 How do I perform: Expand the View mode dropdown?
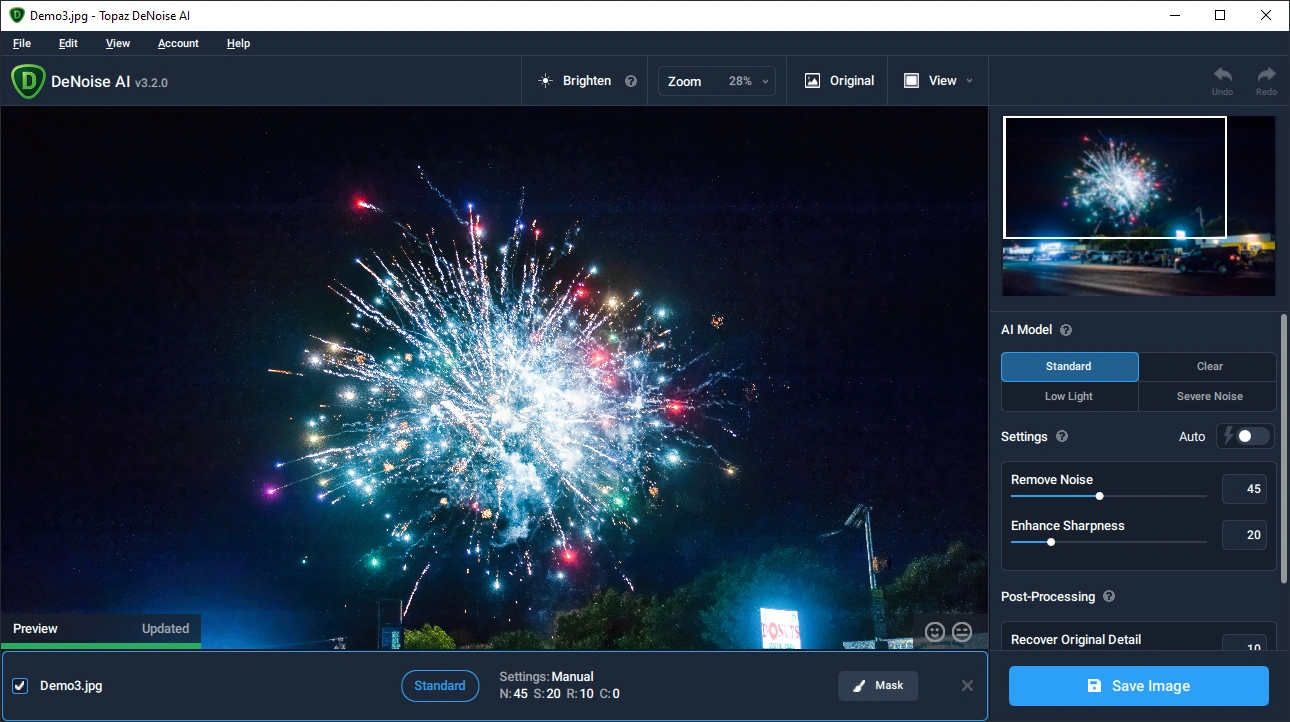pyautogui.click(x=939, y=81)
